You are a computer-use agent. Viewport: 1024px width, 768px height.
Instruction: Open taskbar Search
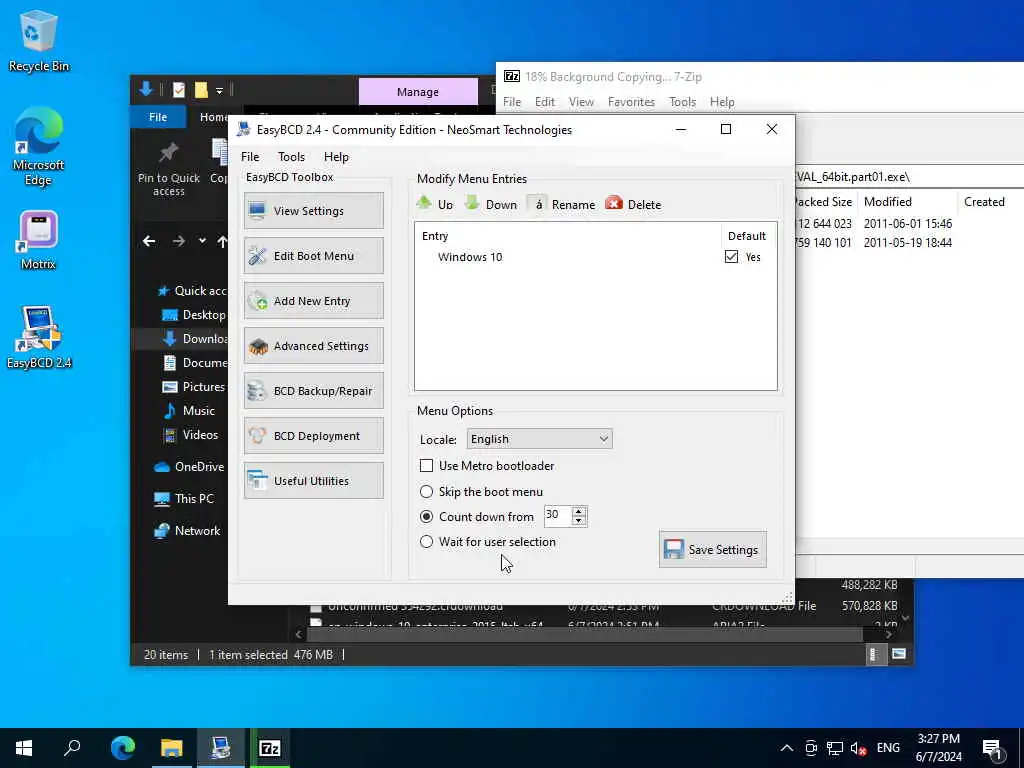72,748
